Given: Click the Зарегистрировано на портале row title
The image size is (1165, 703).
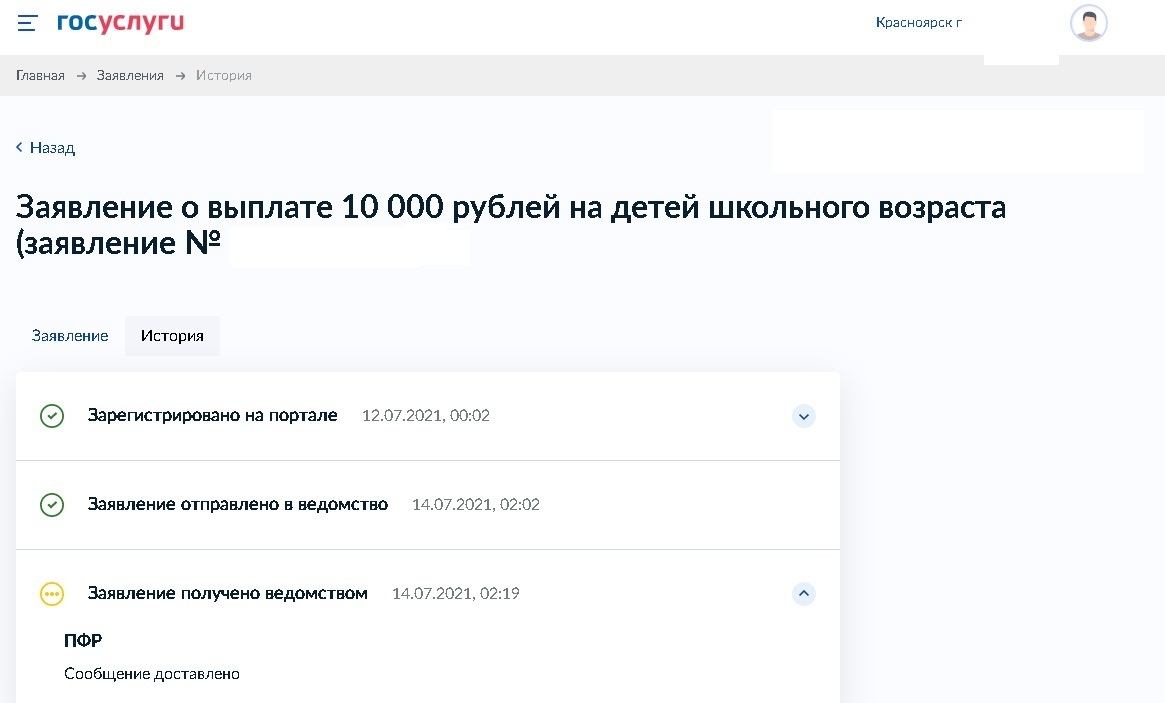Looking at the screenshot, I should click(x=213, y=416).
